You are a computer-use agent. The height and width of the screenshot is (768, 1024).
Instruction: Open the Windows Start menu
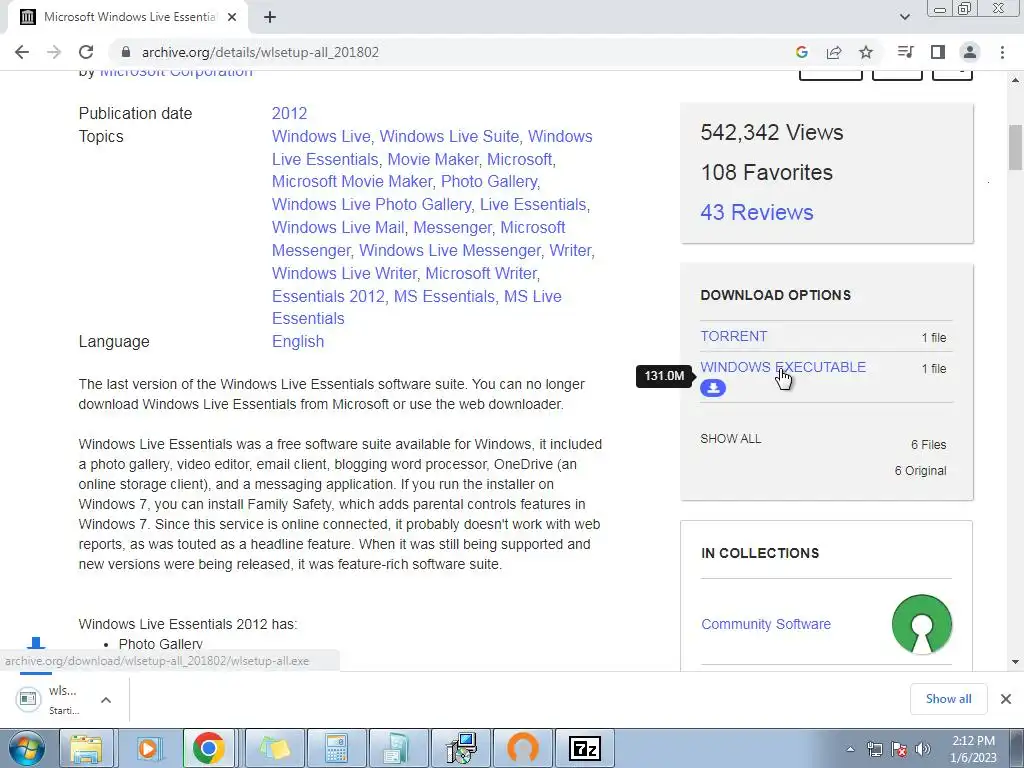tap(26, 748)
